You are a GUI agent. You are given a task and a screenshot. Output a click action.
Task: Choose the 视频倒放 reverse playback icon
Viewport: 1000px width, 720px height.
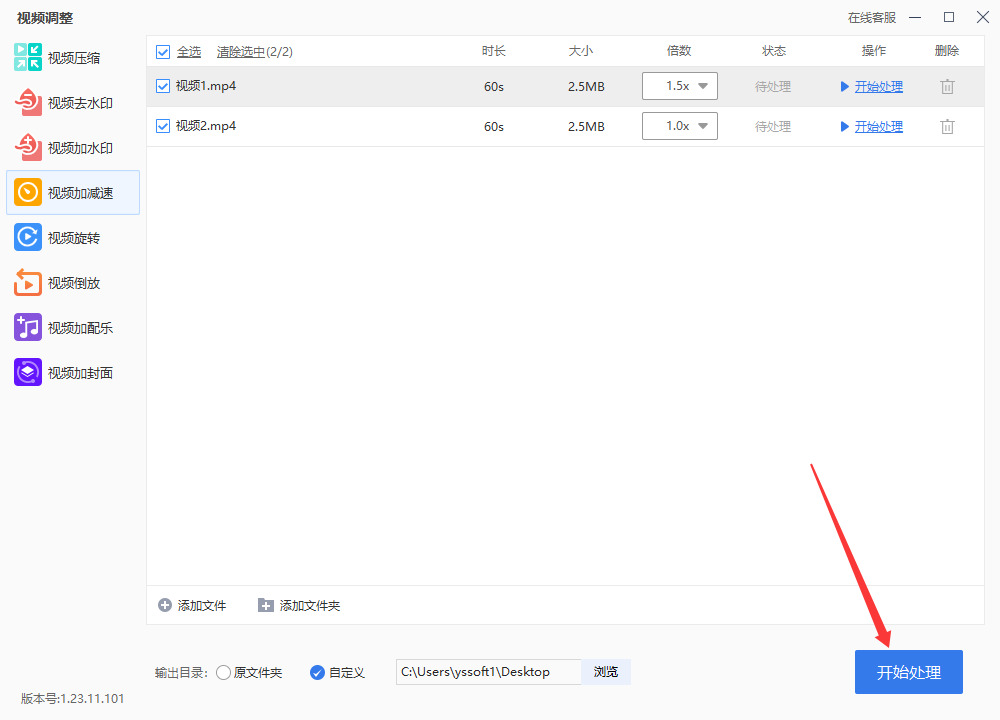coord(28,283)
